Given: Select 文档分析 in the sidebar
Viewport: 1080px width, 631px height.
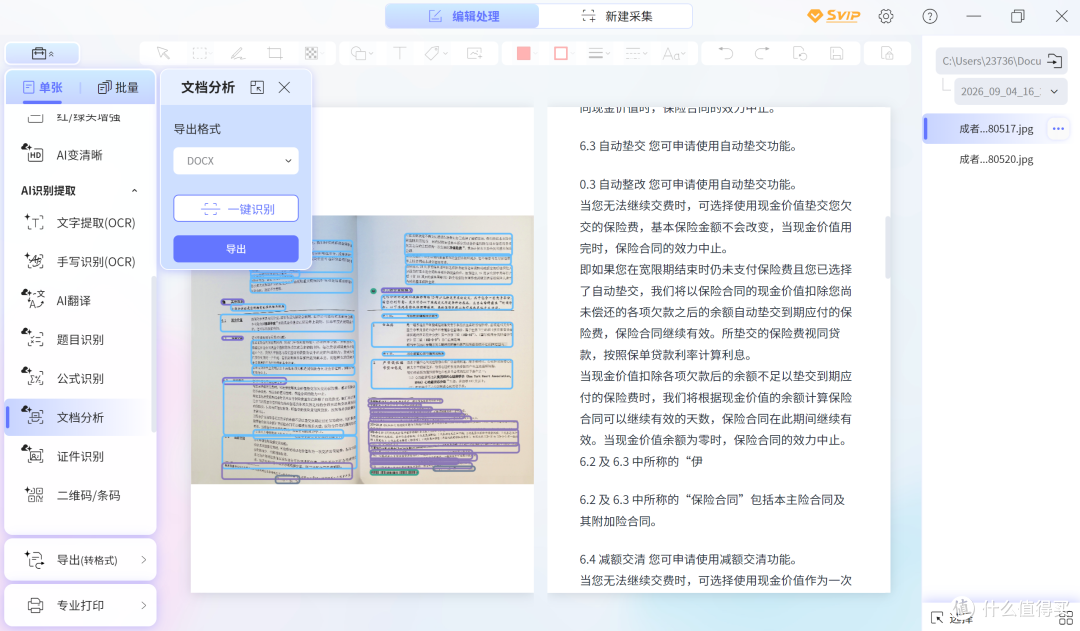Looking at the screenshot, I should pos(80,417).
